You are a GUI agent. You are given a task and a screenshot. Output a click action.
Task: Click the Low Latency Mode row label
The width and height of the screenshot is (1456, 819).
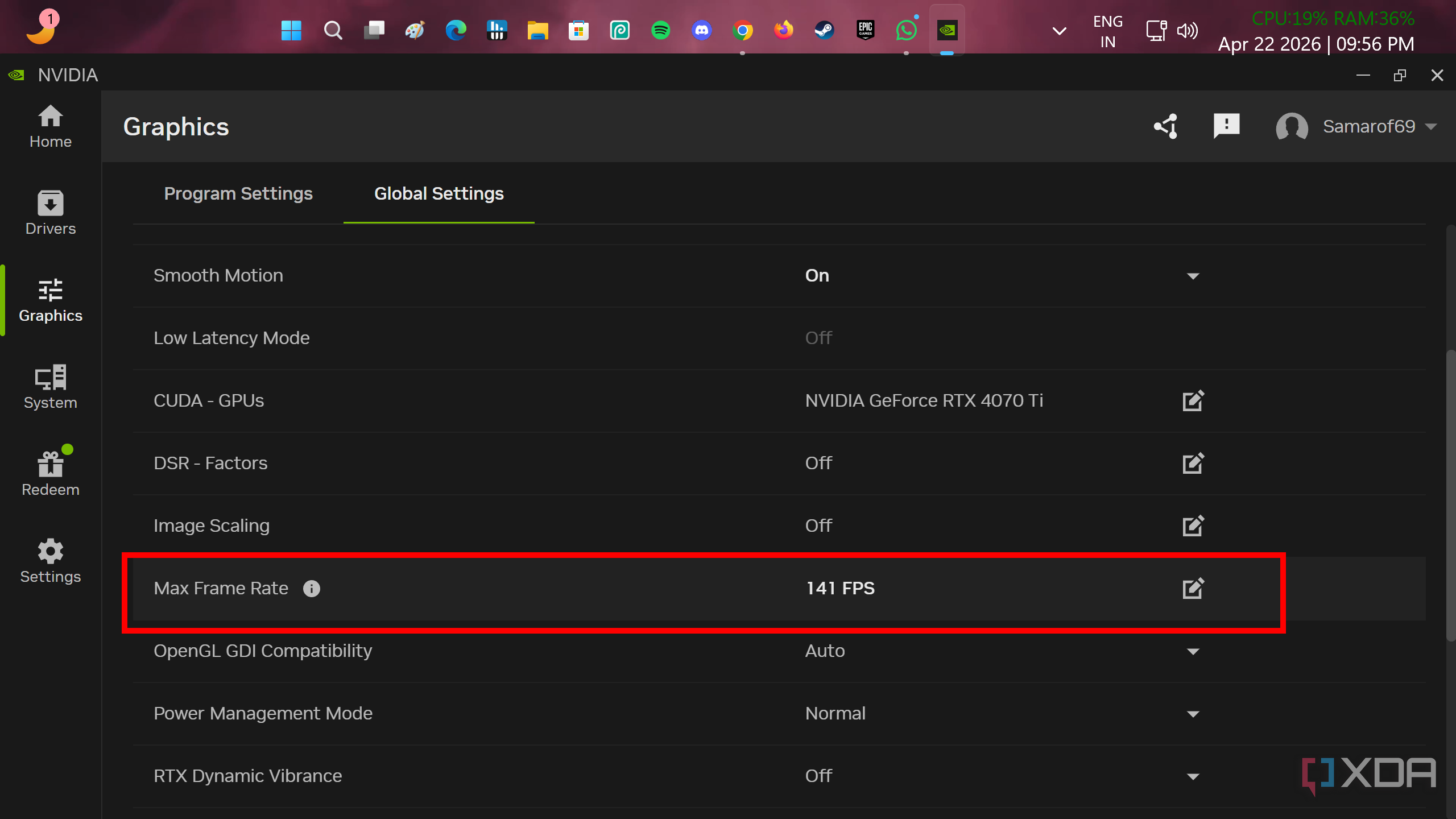(231, 338)
